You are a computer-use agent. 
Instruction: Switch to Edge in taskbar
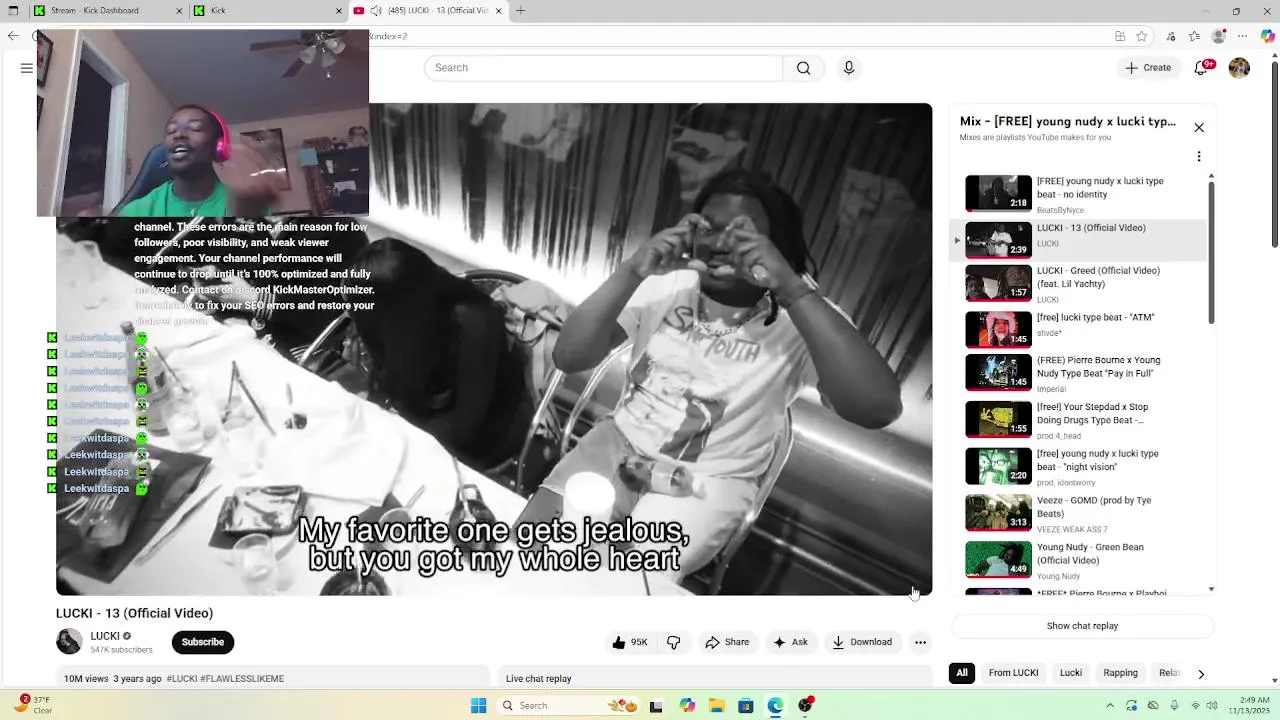click(775, 705)
